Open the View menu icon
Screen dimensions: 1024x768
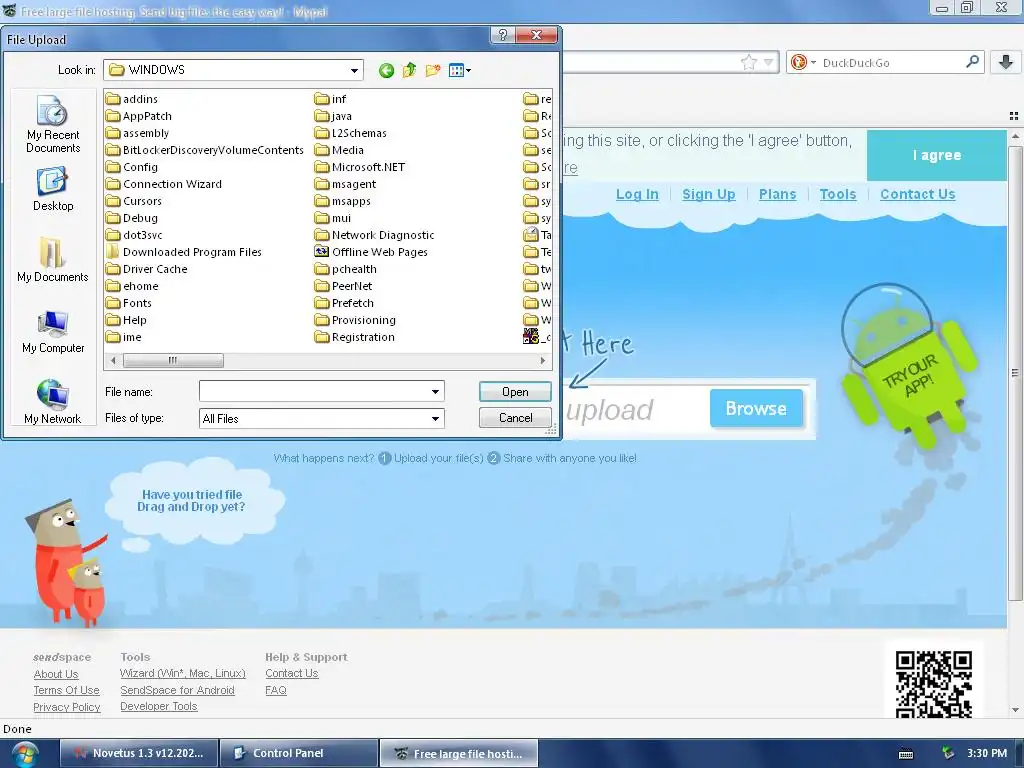click(460, 70)
